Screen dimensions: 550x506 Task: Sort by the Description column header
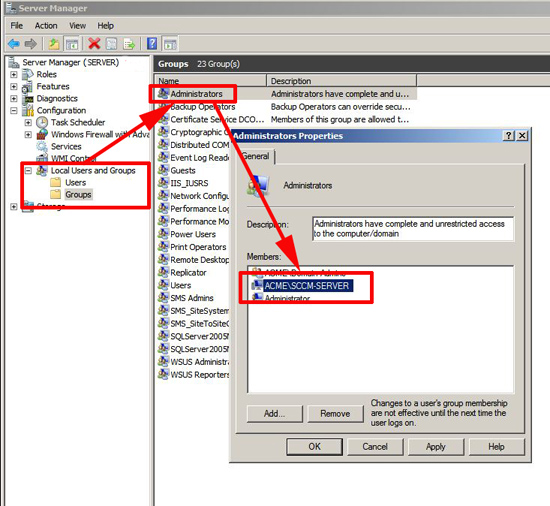[x=342, y=81]
